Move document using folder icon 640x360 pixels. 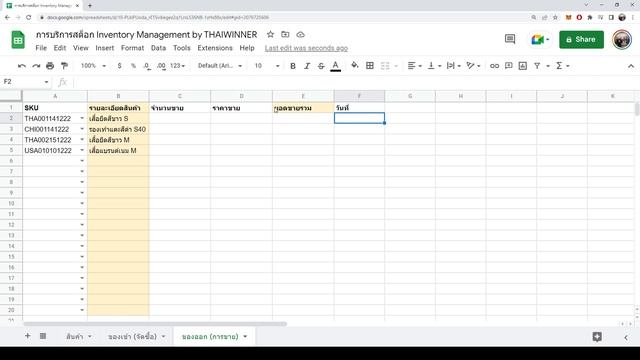pos(285,35)
